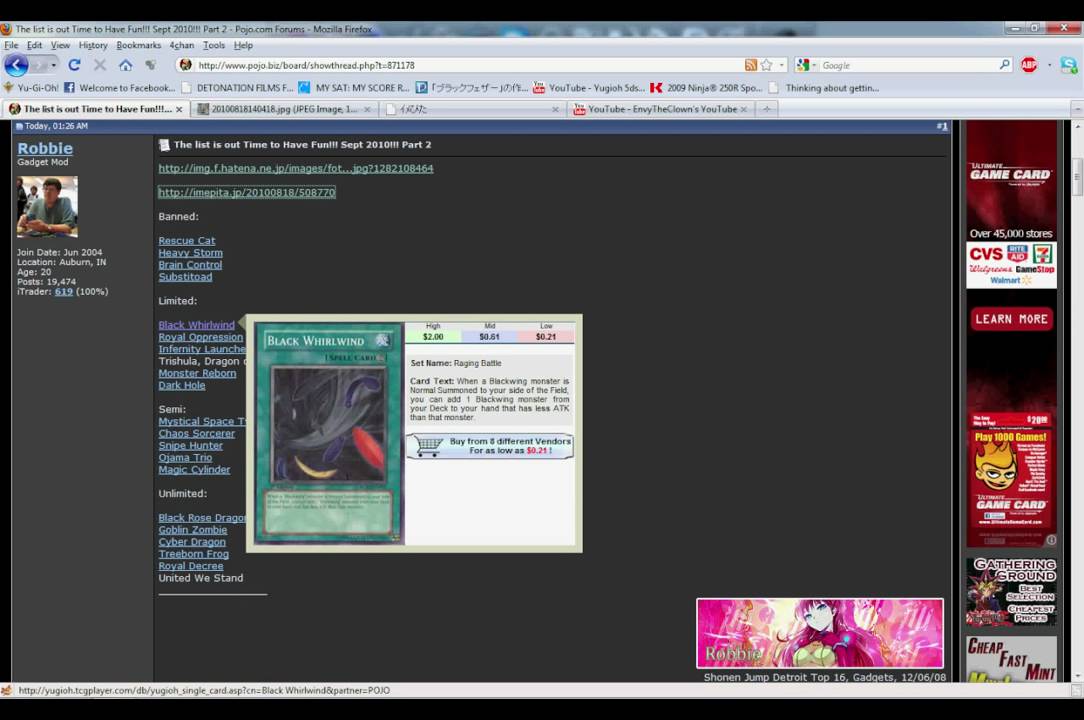The height and width of the screenshot is (720, 1084).
Task: Open 2009 Ninja 250R bookmark
Action: coord(706,88)
